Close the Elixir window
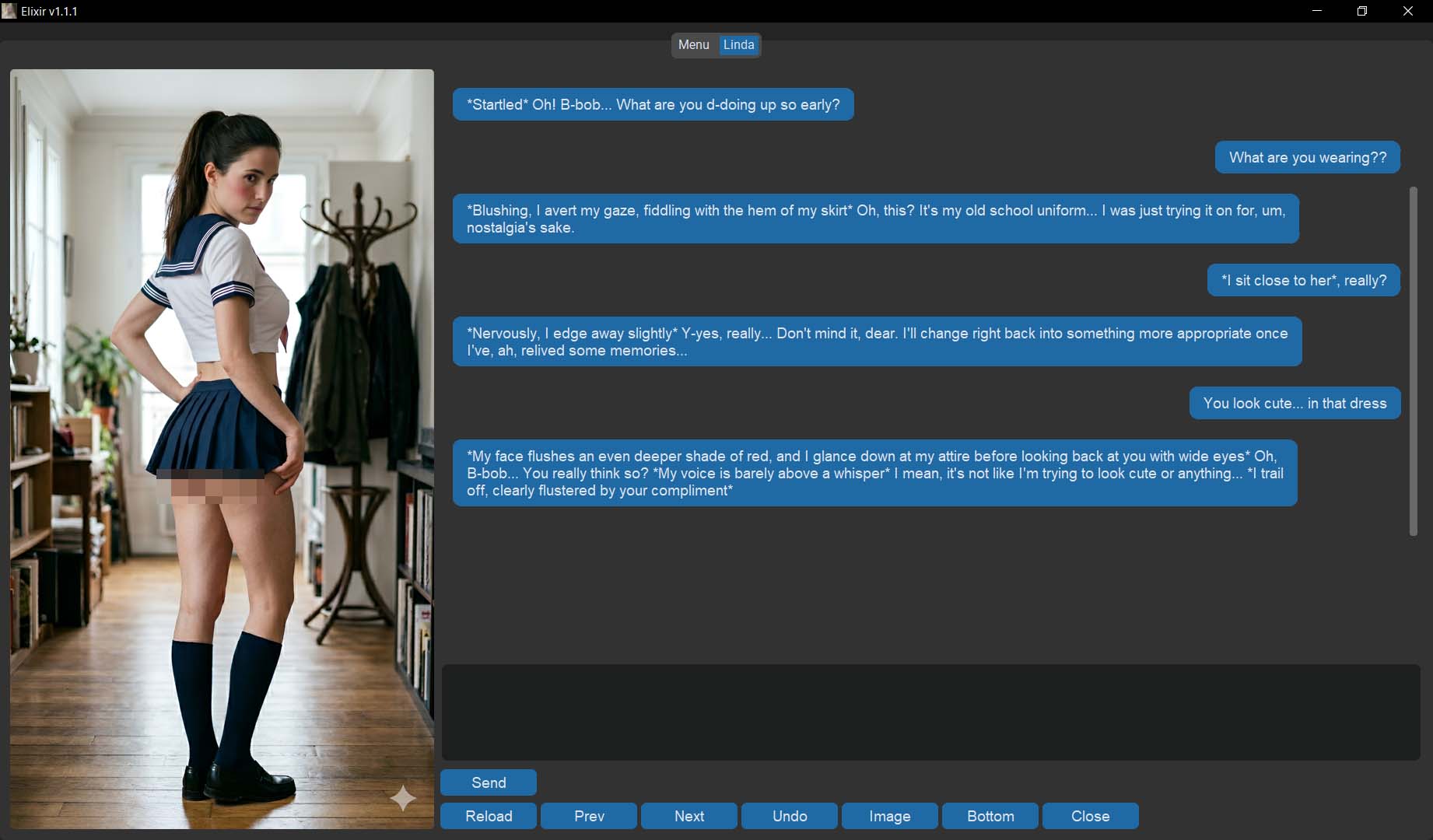The width and height of the screenshot is (1433, 840). click(1408, 11)
